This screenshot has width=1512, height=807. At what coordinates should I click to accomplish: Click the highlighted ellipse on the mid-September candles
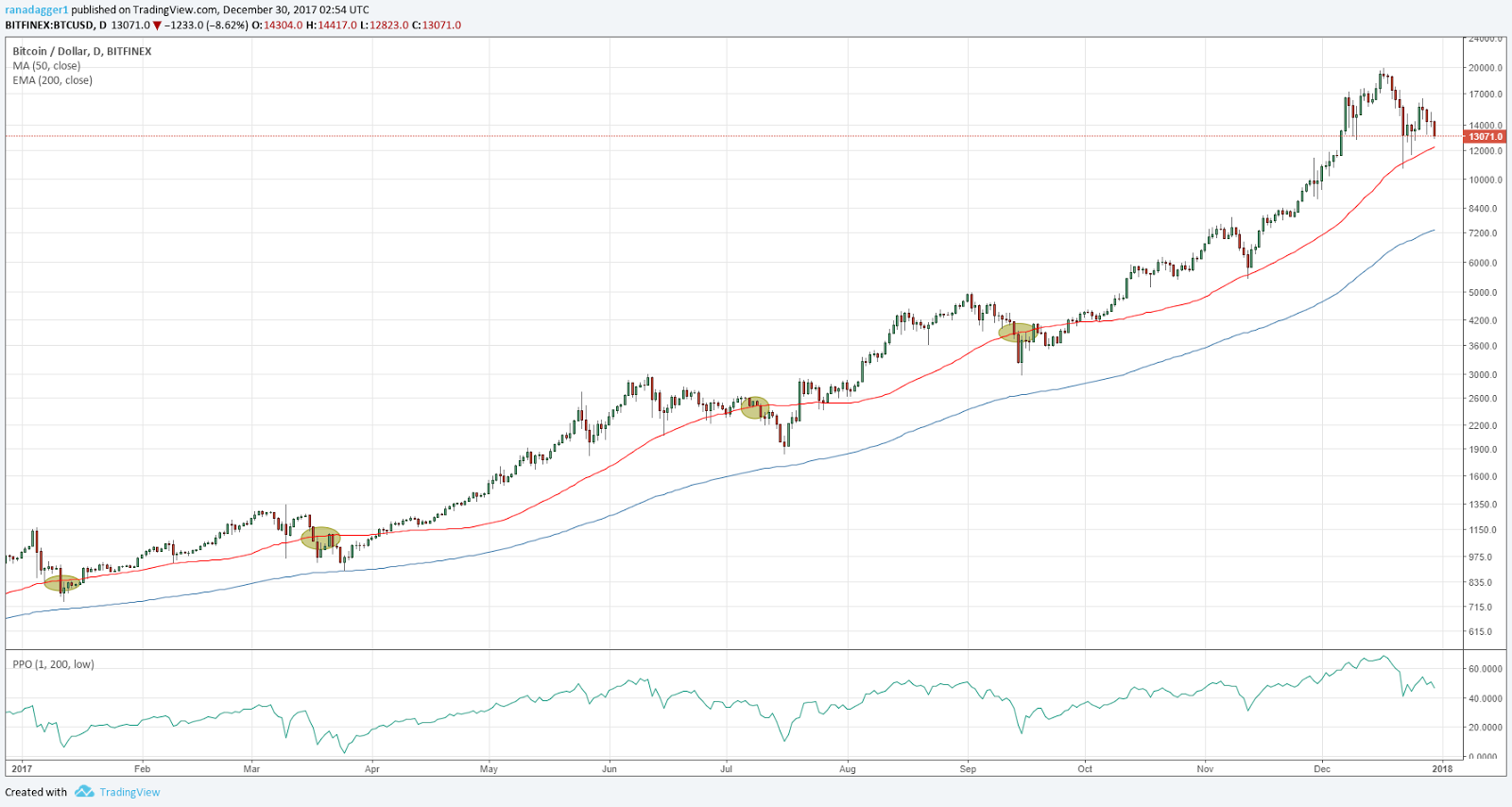(x=1020, y=333)
